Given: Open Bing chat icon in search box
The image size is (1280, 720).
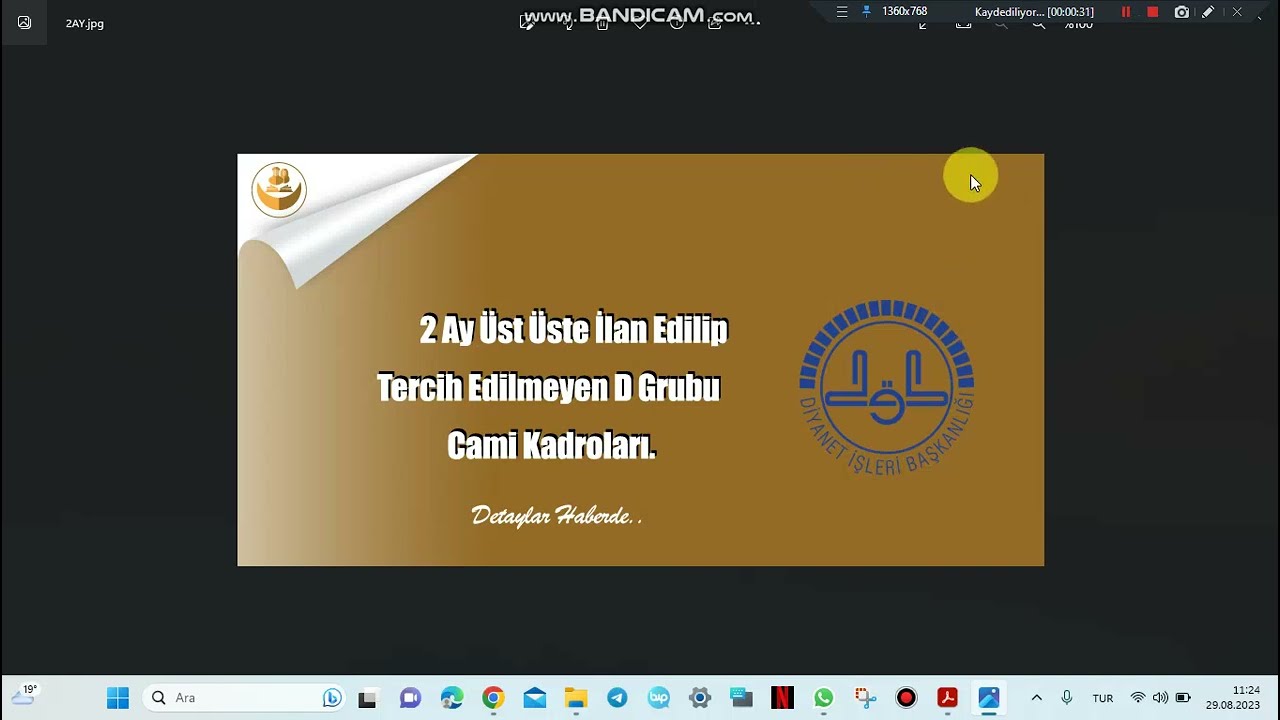Looking at the screenshot, I should click(331, 698).
